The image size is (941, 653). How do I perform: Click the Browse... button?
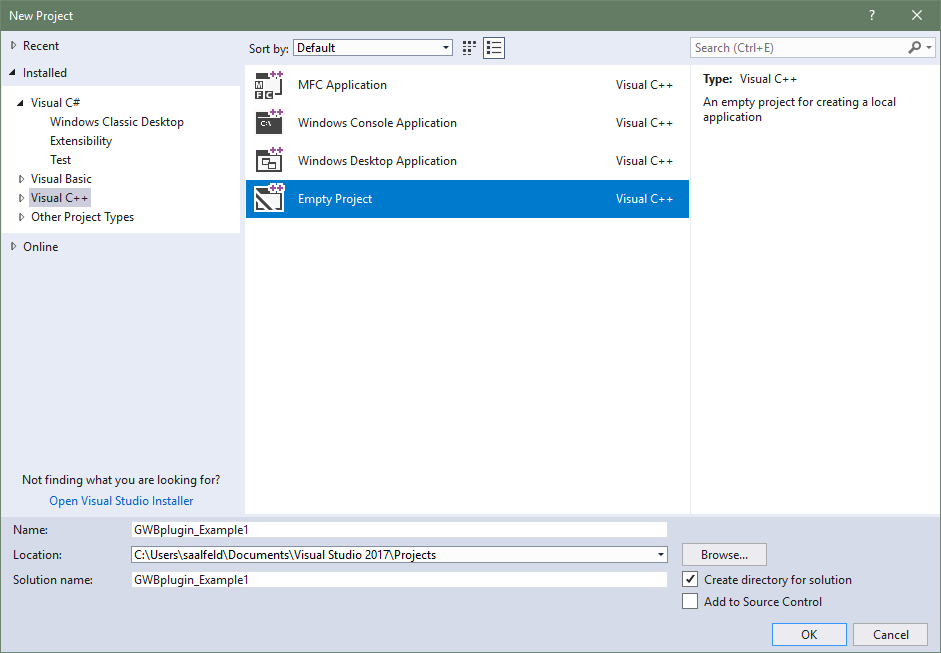click(x=724, y=555)
